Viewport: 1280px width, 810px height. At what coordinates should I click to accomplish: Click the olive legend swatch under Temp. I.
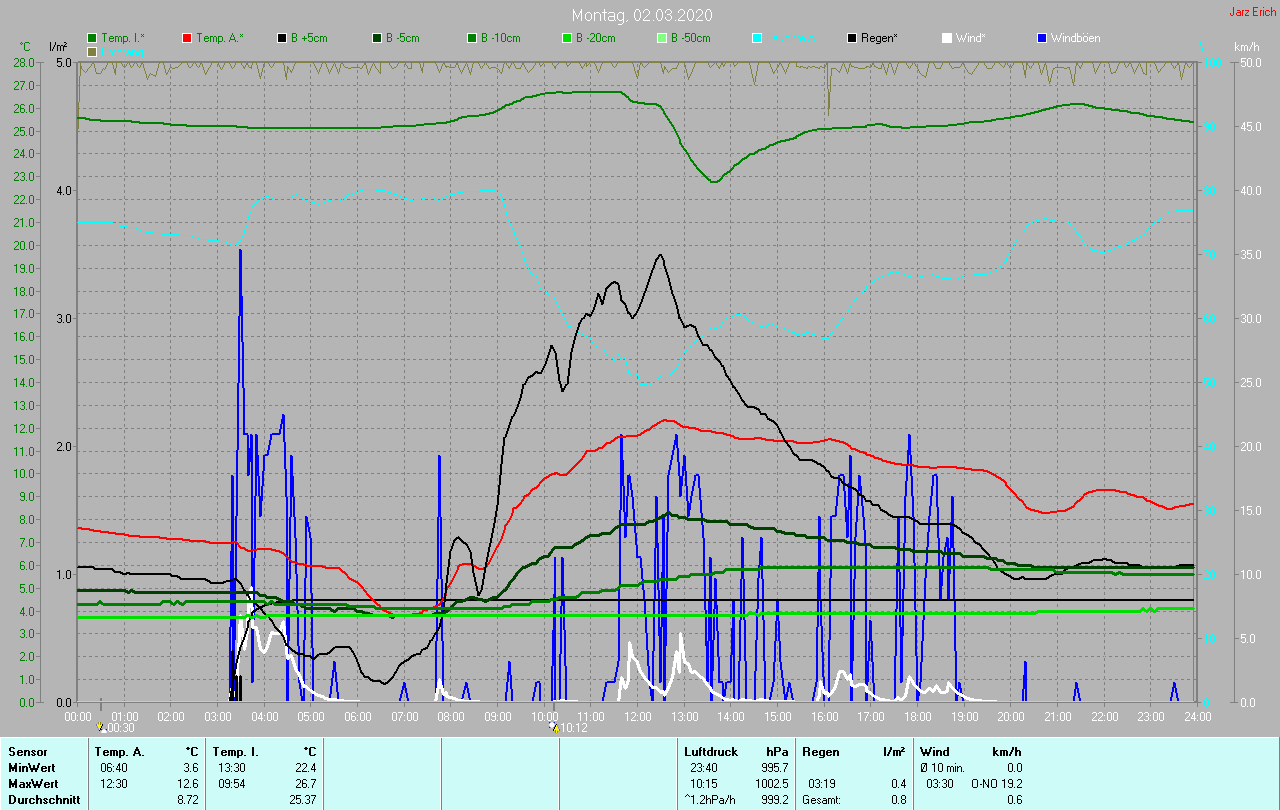click(92, 51)
